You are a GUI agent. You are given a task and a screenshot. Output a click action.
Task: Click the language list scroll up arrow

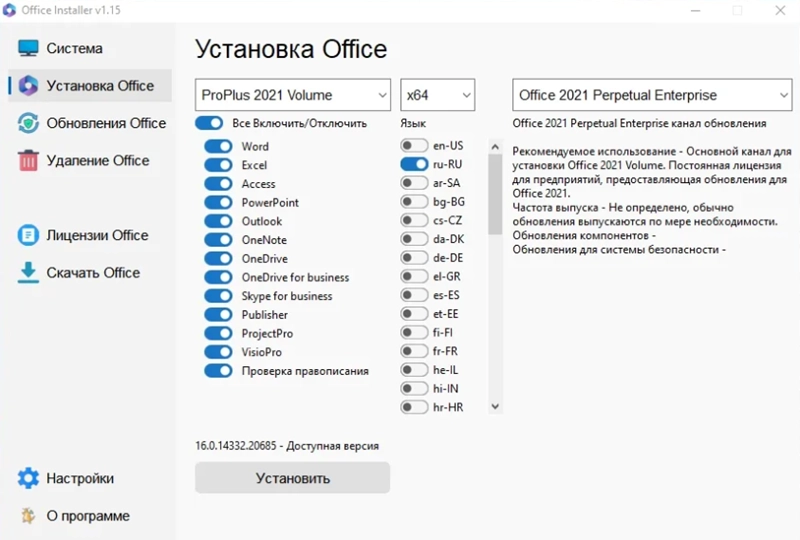click(x=495, y=147)
